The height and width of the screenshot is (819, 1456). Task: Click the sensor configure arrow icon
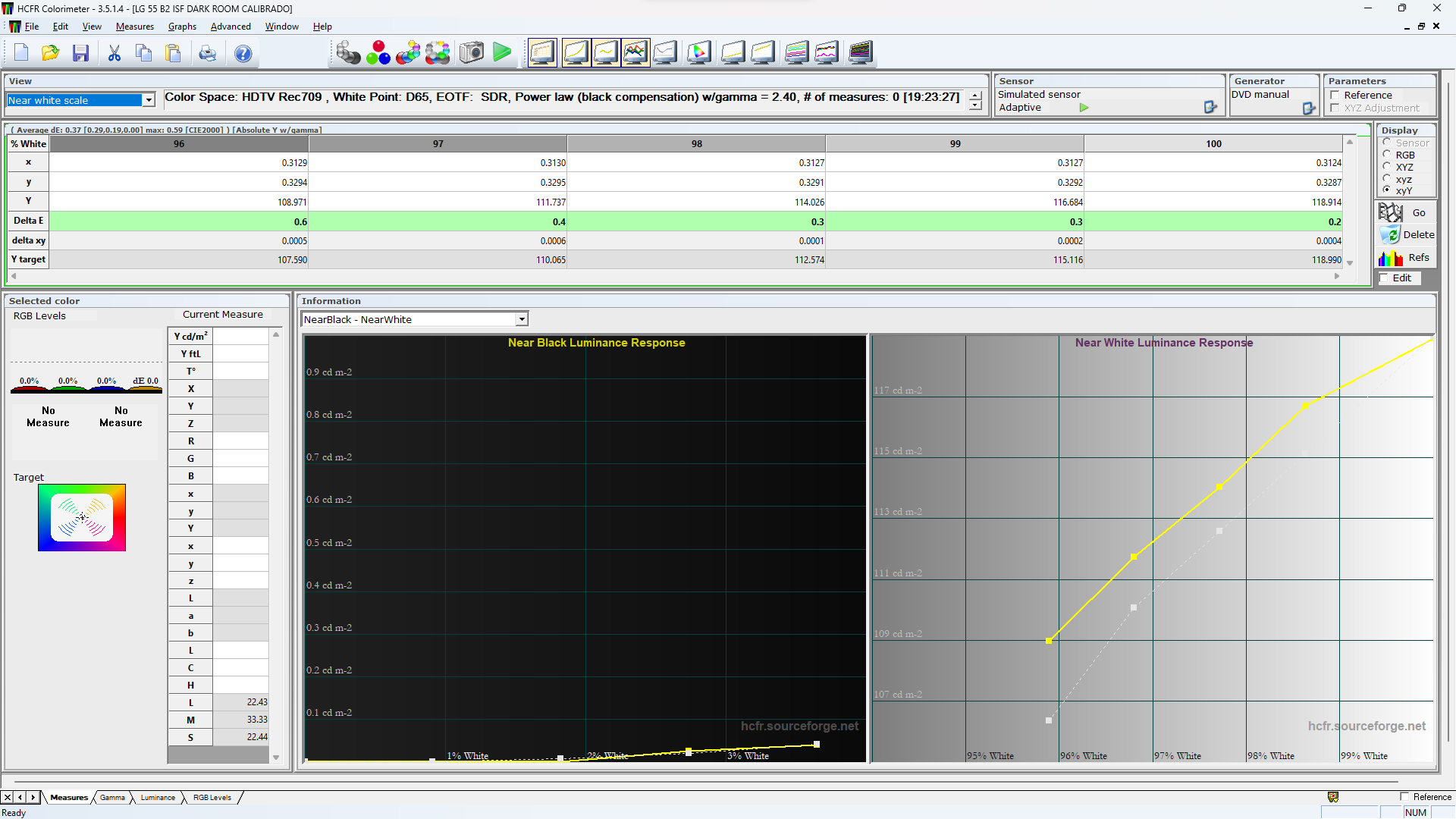[x=1210, y=108]
